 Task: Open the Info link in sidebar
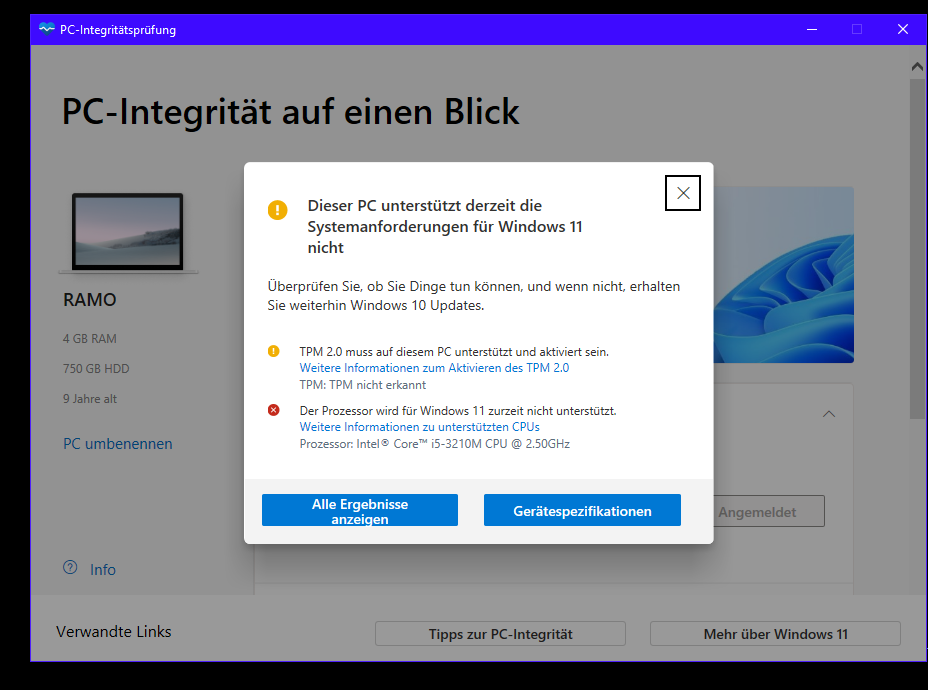(x=102, y=570)
